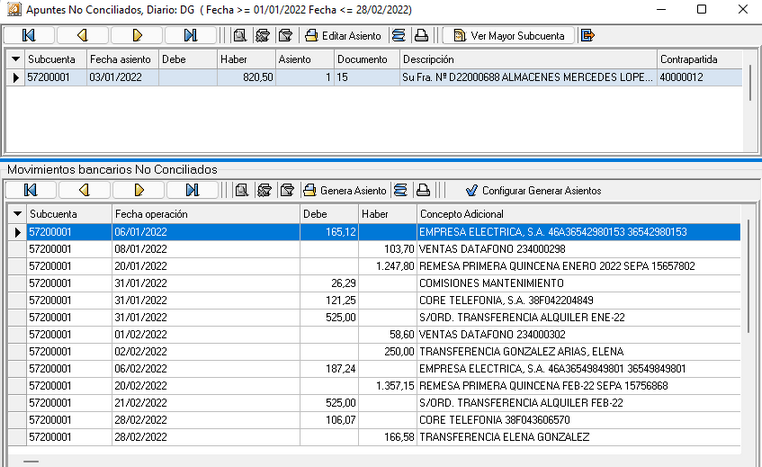Click Fecha operación column header
762x467 pixels.
pyautogui.click(x=206, y=214)
